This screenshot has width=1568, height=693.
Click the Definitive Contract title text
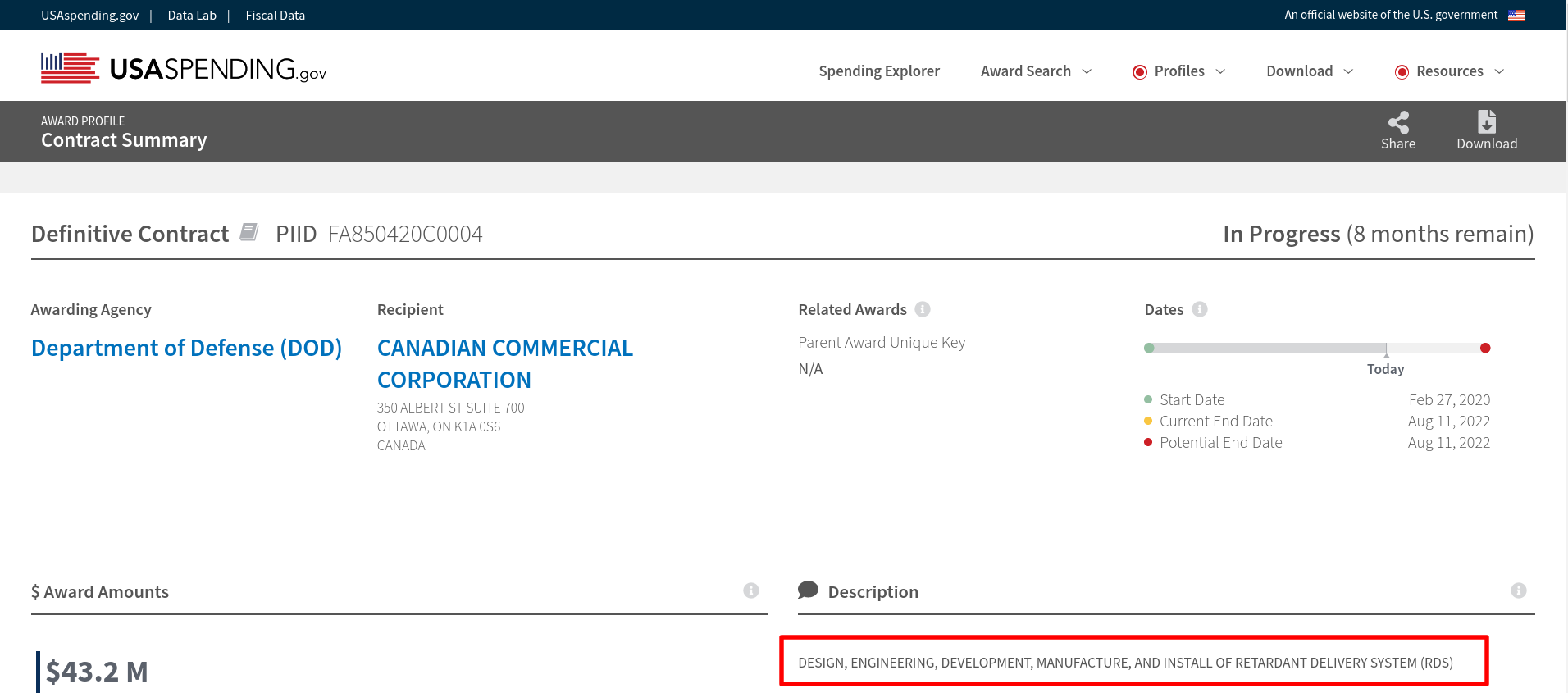130,234
